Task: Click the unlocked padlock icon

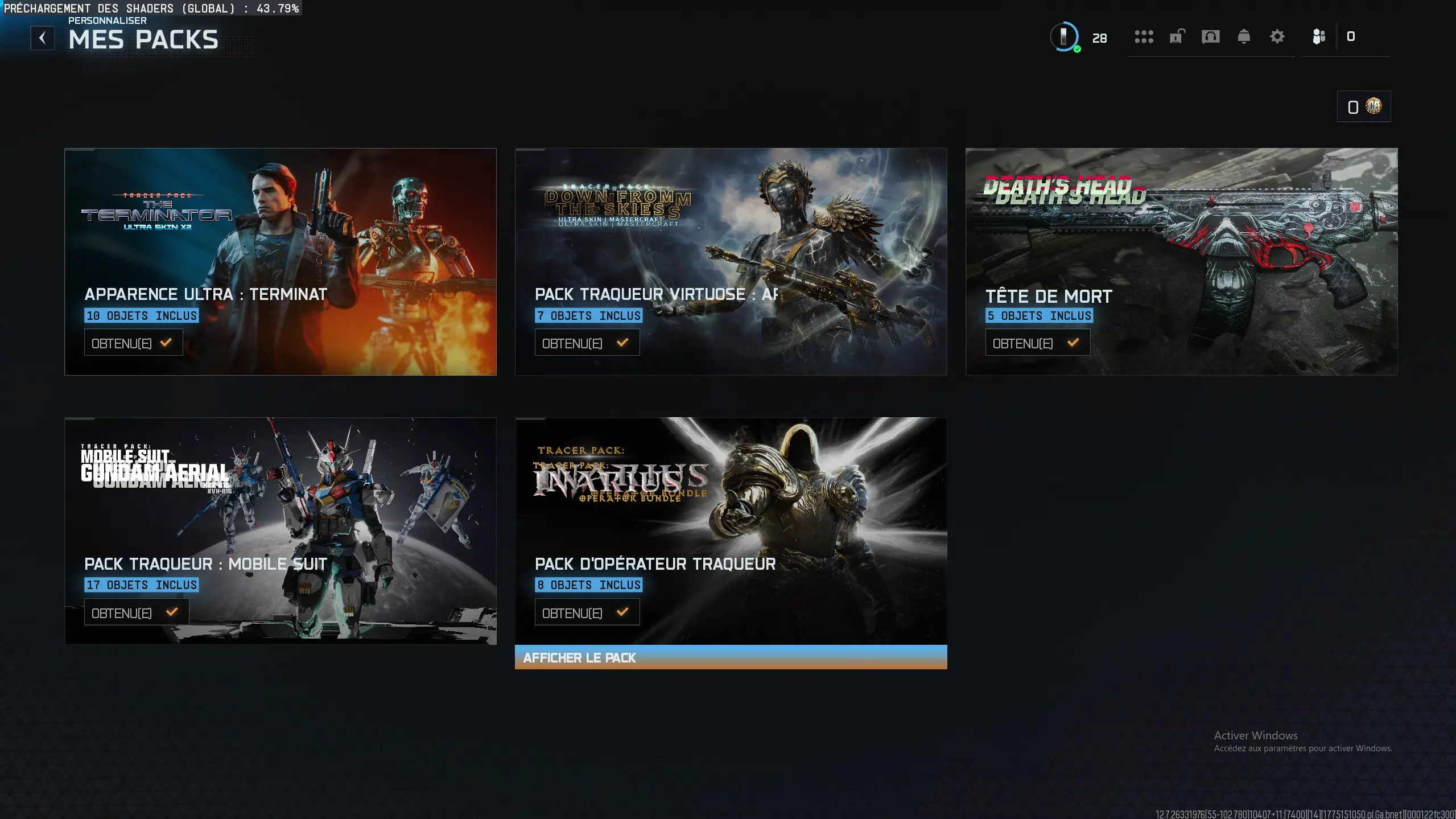Action: click(x=1177, y=37)
